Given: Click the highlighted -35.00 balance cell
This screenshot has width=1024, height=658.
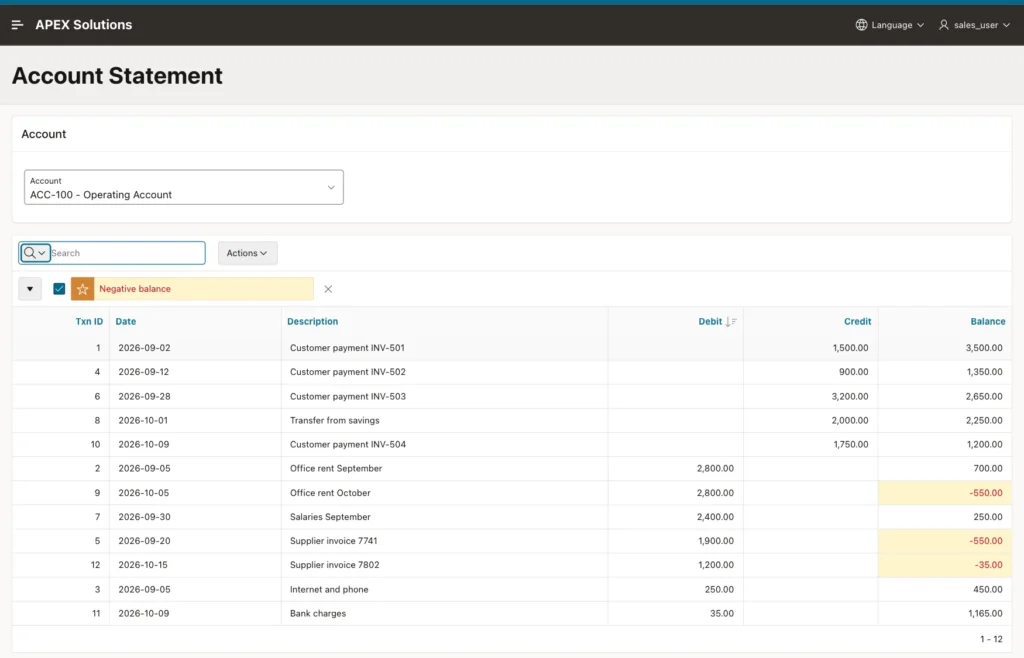Looking at the screenshot, I should (x=944, y=565).
